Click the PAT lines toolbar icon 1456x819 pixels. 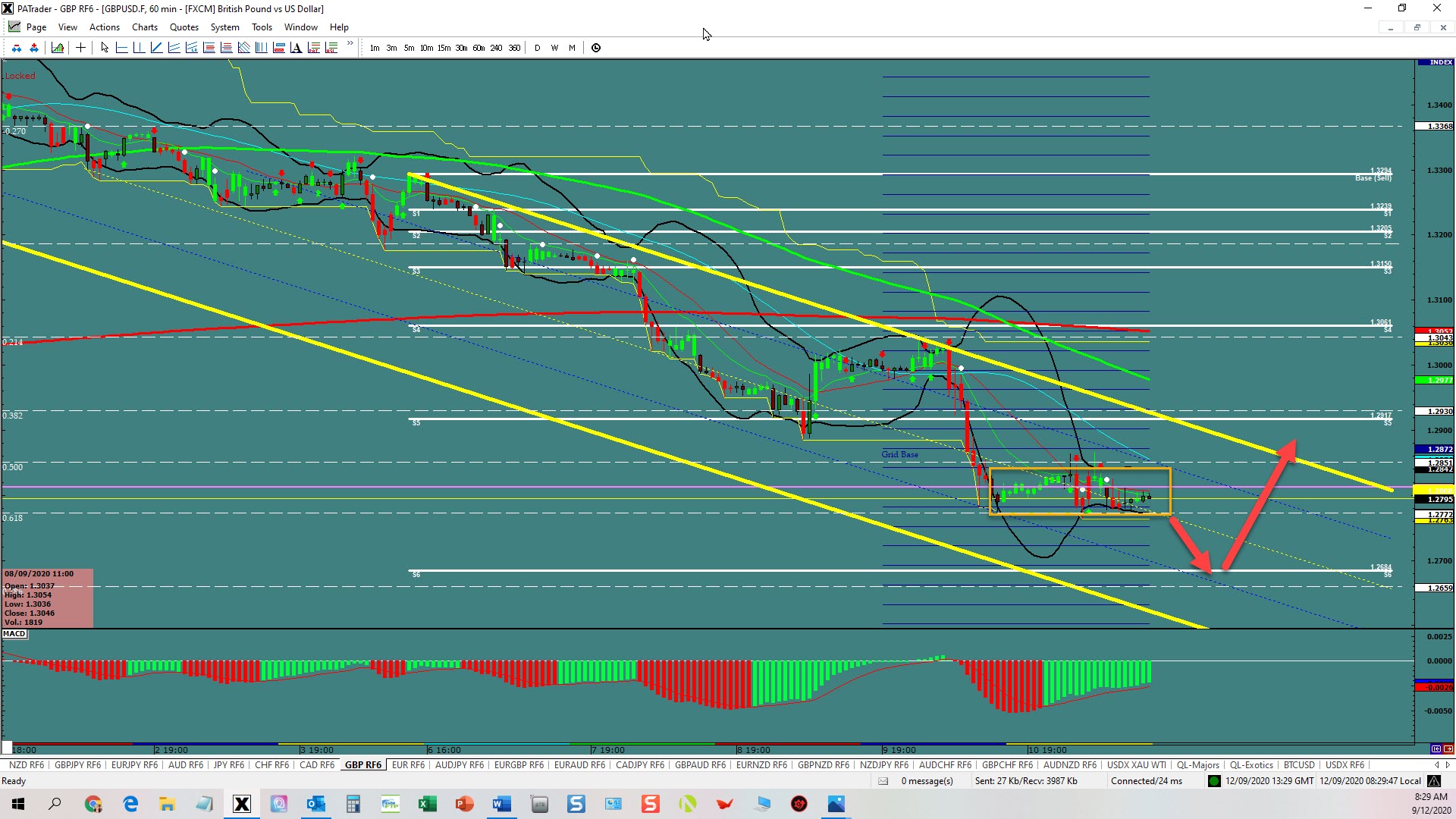[313, 48]
